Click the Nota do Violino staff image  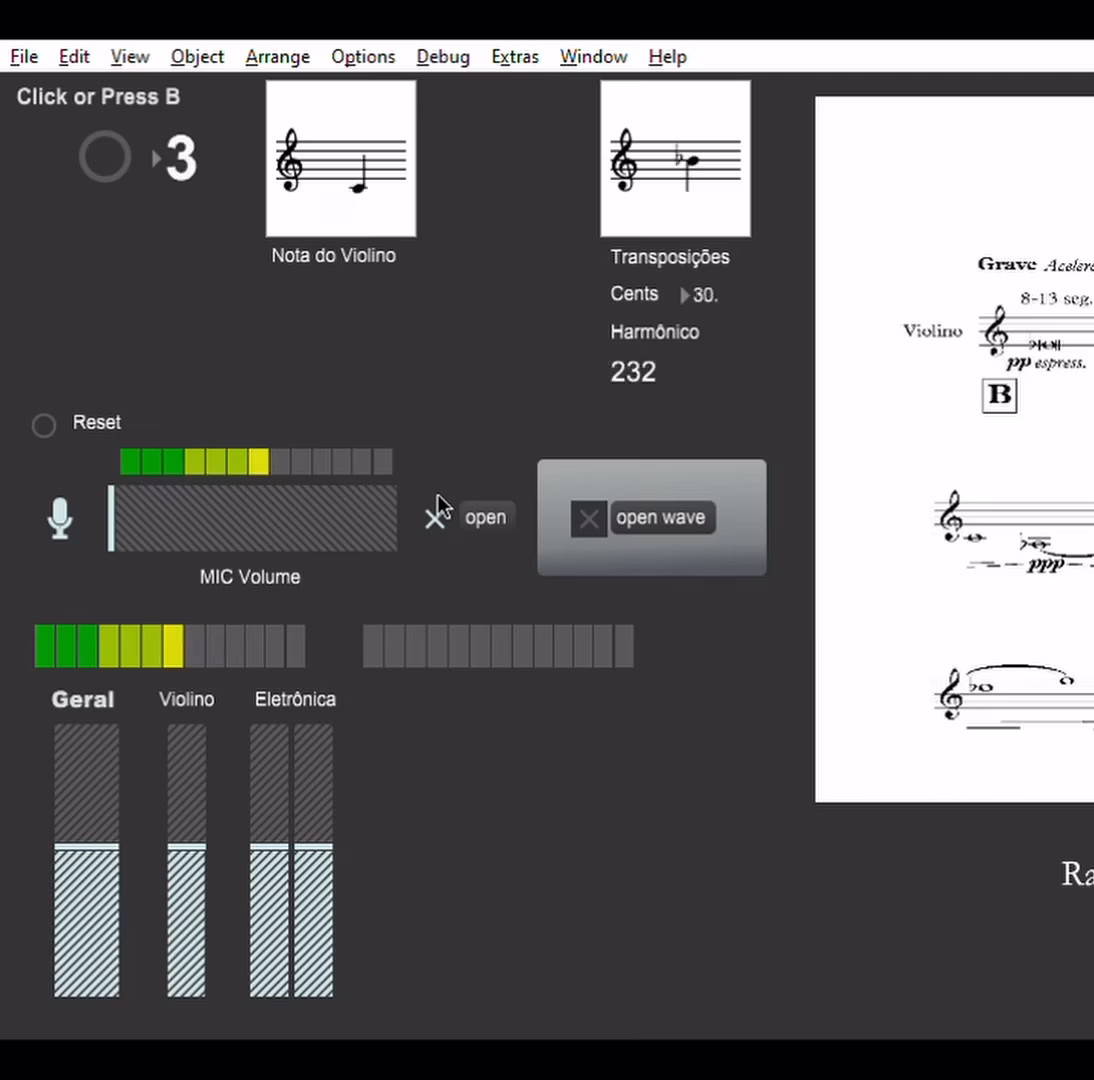pos(341,158)
